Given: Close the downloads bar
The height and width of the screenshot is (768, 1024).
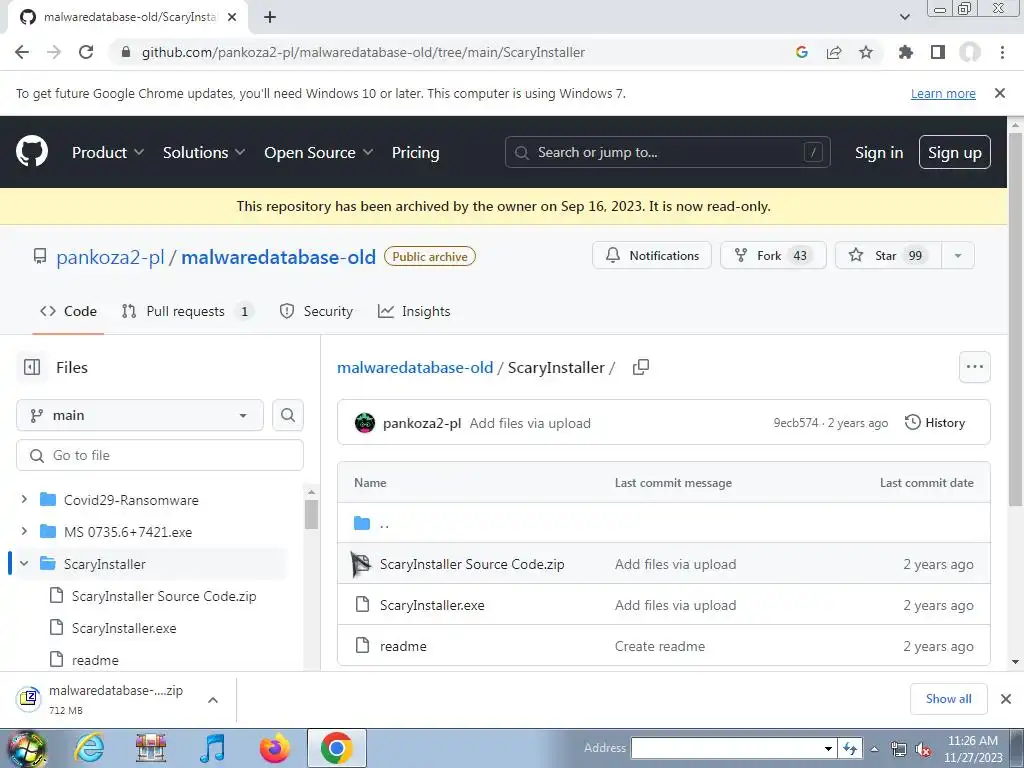Looking at the screenshot, I should 1006,699.
